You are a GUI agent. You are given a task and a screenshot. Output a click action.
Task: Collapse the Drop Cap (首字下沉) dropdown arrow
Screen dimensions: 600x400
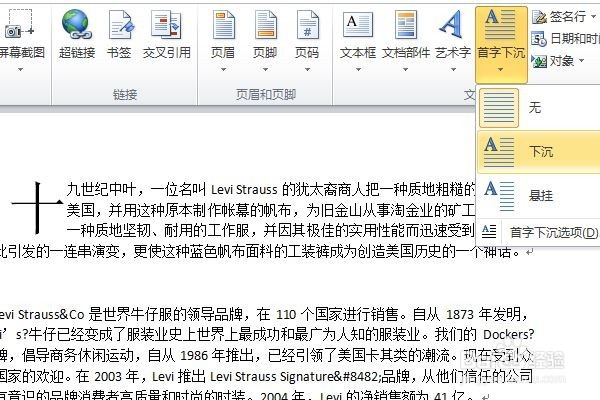pos(501,70)
